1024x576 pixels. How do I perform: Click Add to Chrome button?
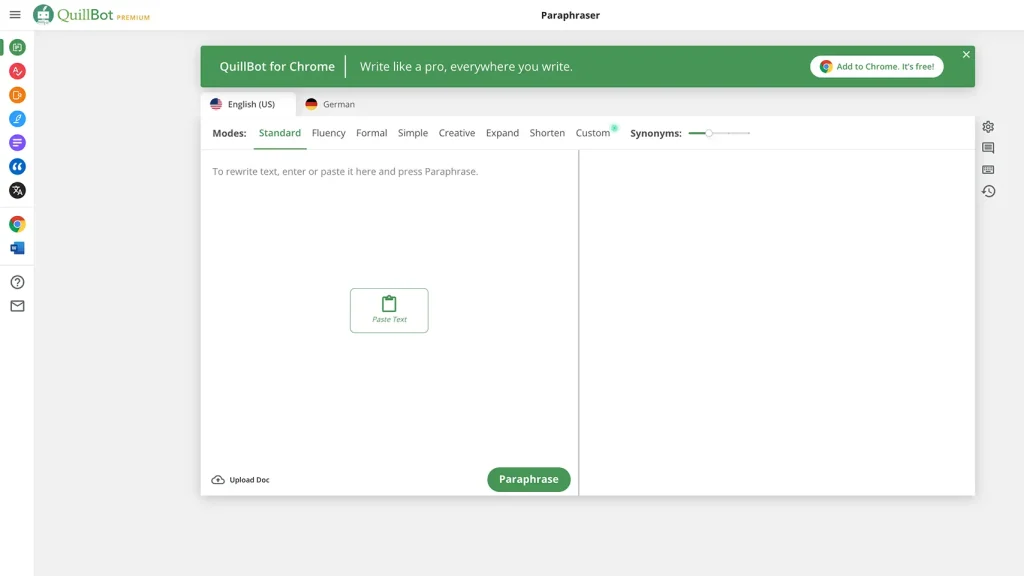876,67
